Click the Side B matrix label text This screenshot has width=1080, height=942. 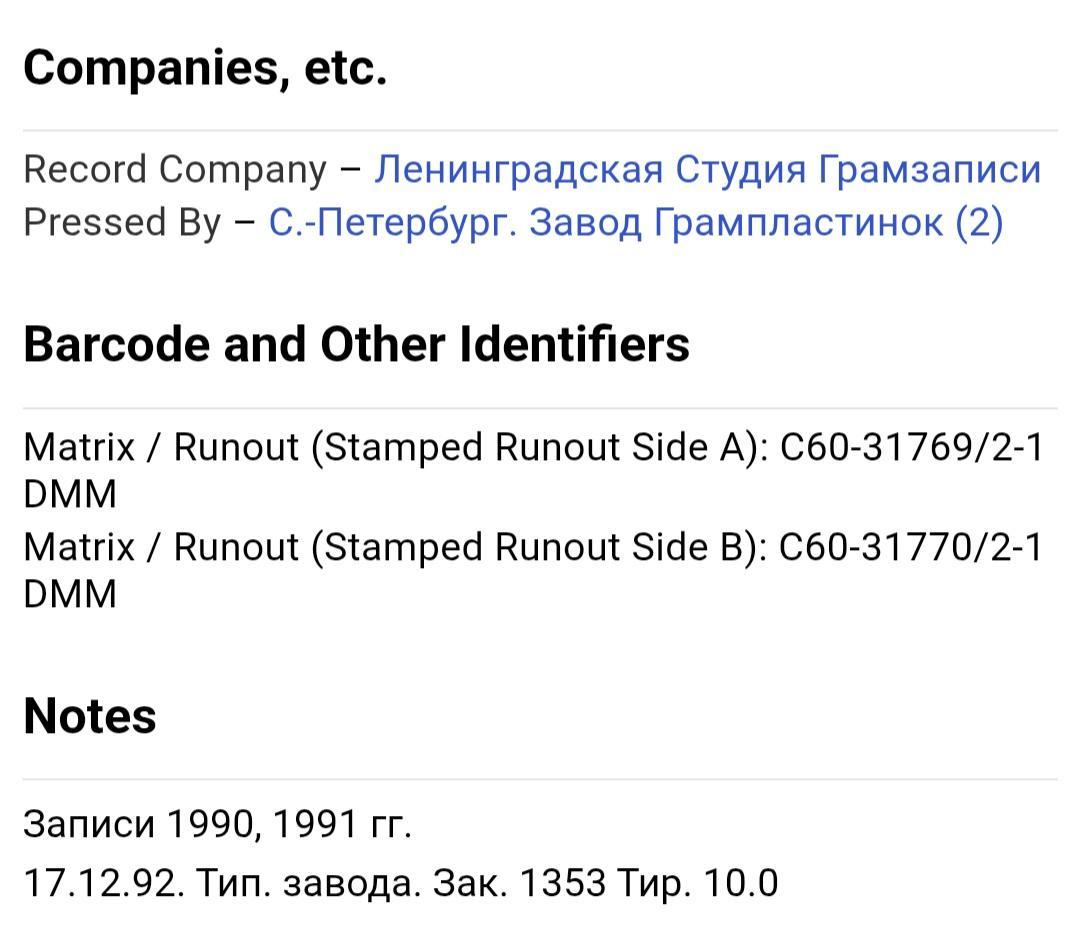[395, 547]
